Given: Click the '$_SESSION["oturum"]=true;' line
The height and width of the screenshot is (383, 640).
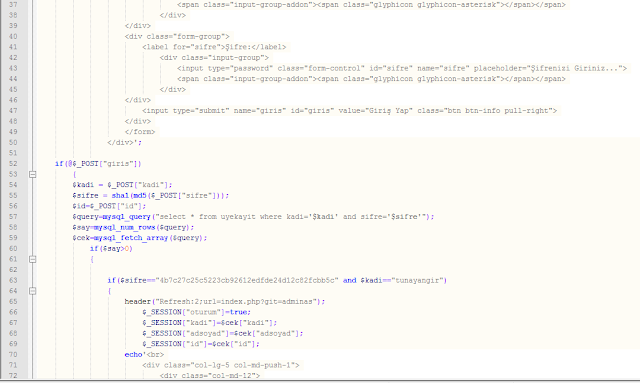Looking at the screenshot, I should (197, 312).
